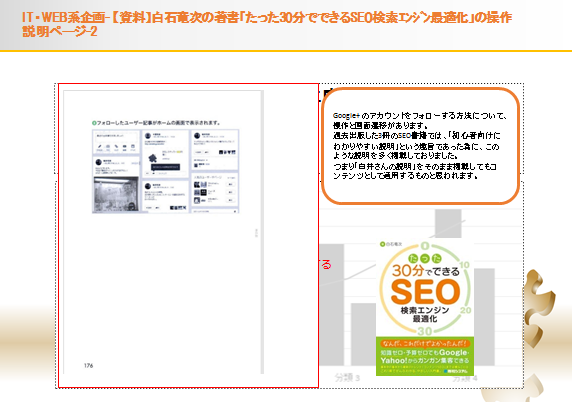Click the line 'Google+のアカウントをフォローする方法について、'

tap(420, 116)
